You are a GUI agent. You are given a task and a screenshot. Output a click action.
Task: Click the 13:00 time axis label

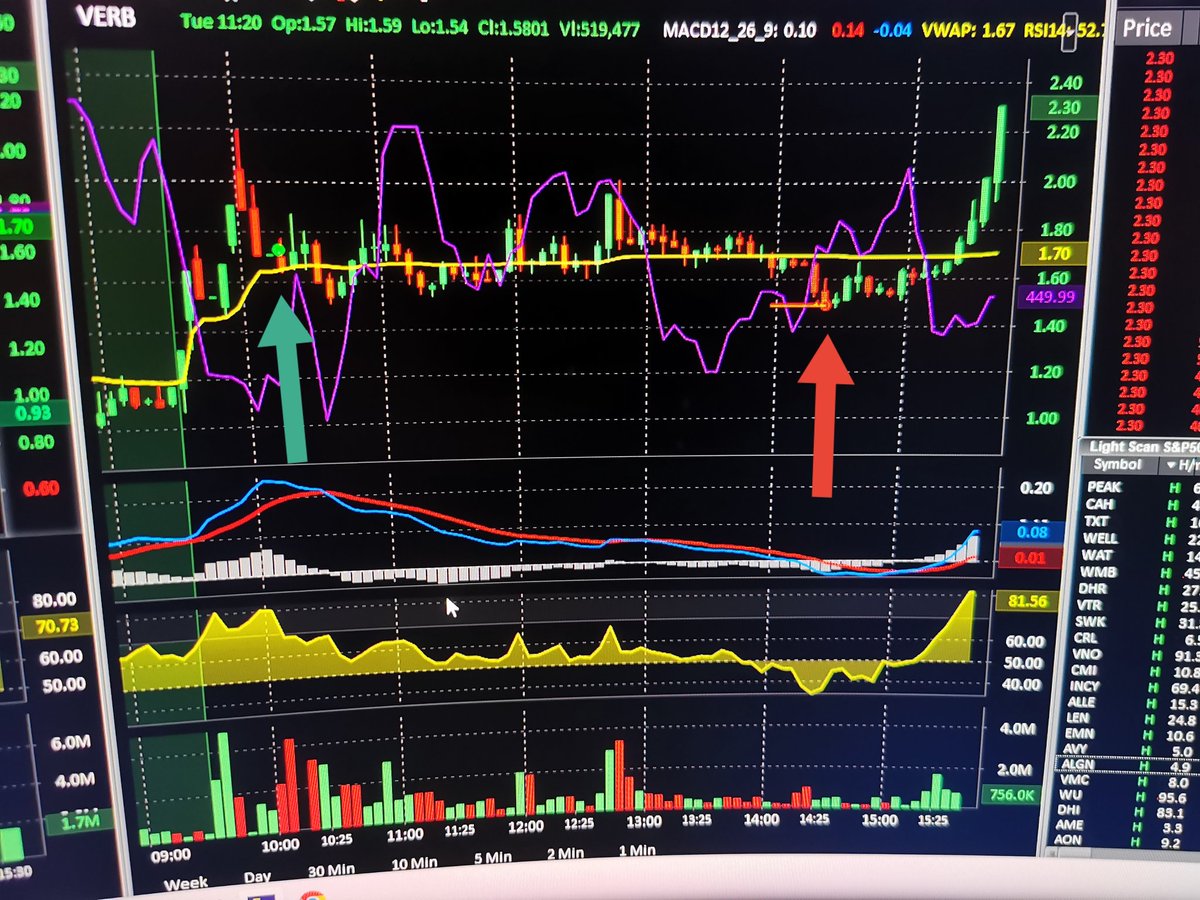pyautogui.click(x=644, y=820)
